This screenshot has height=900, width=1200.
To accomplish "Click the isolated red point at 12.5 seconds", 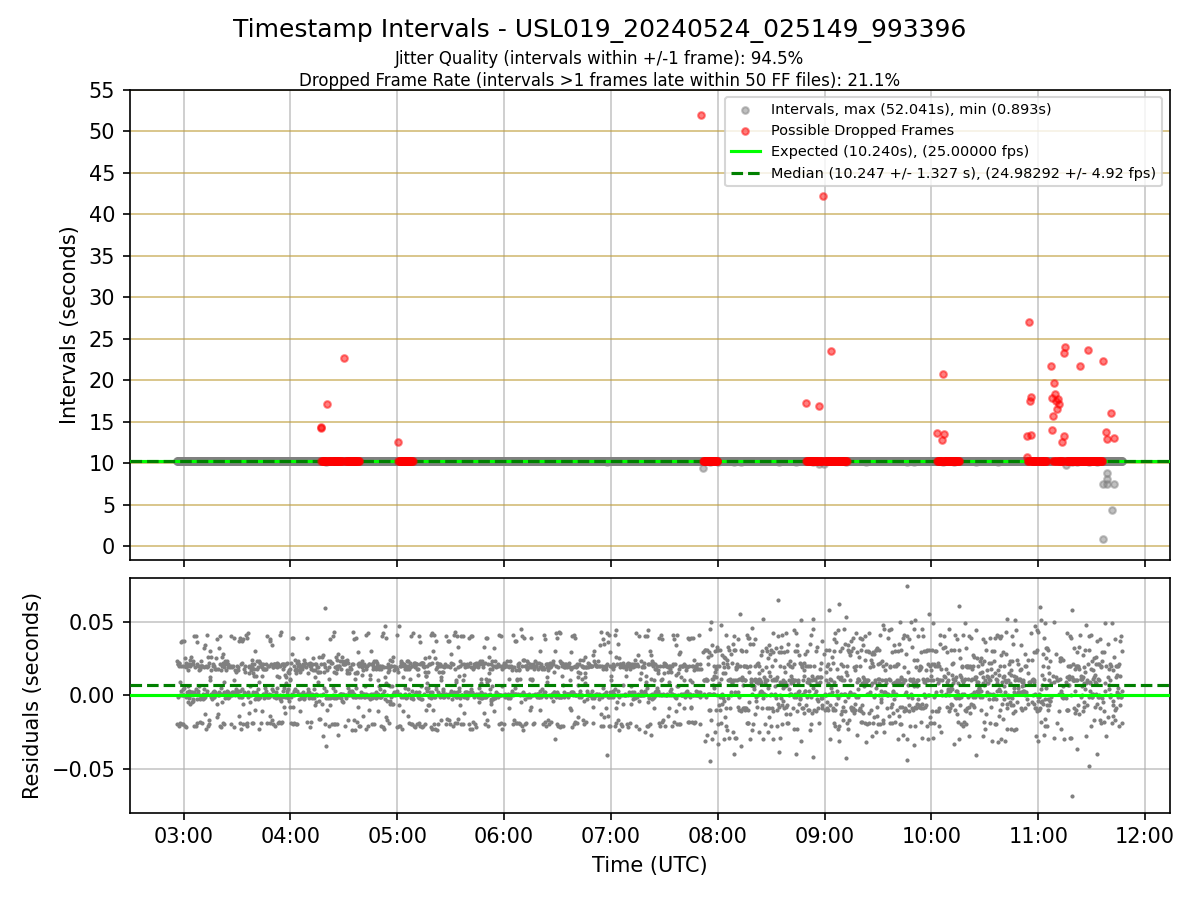I will (x=398, y=442).
